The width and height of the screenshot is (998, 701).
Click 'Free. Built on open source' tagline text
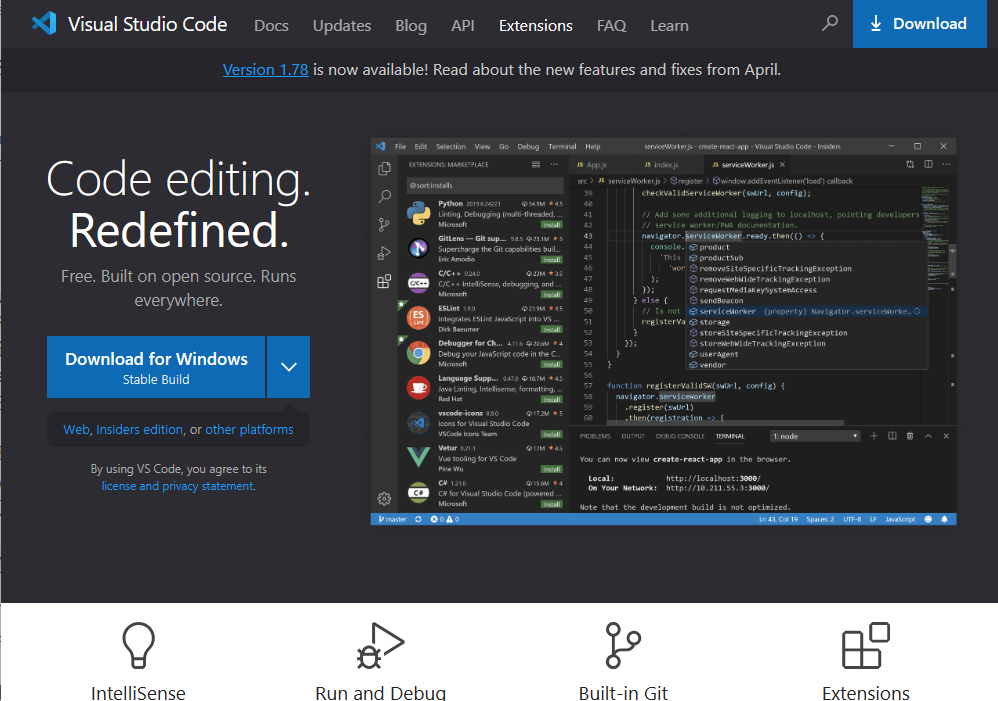[178, 288]
